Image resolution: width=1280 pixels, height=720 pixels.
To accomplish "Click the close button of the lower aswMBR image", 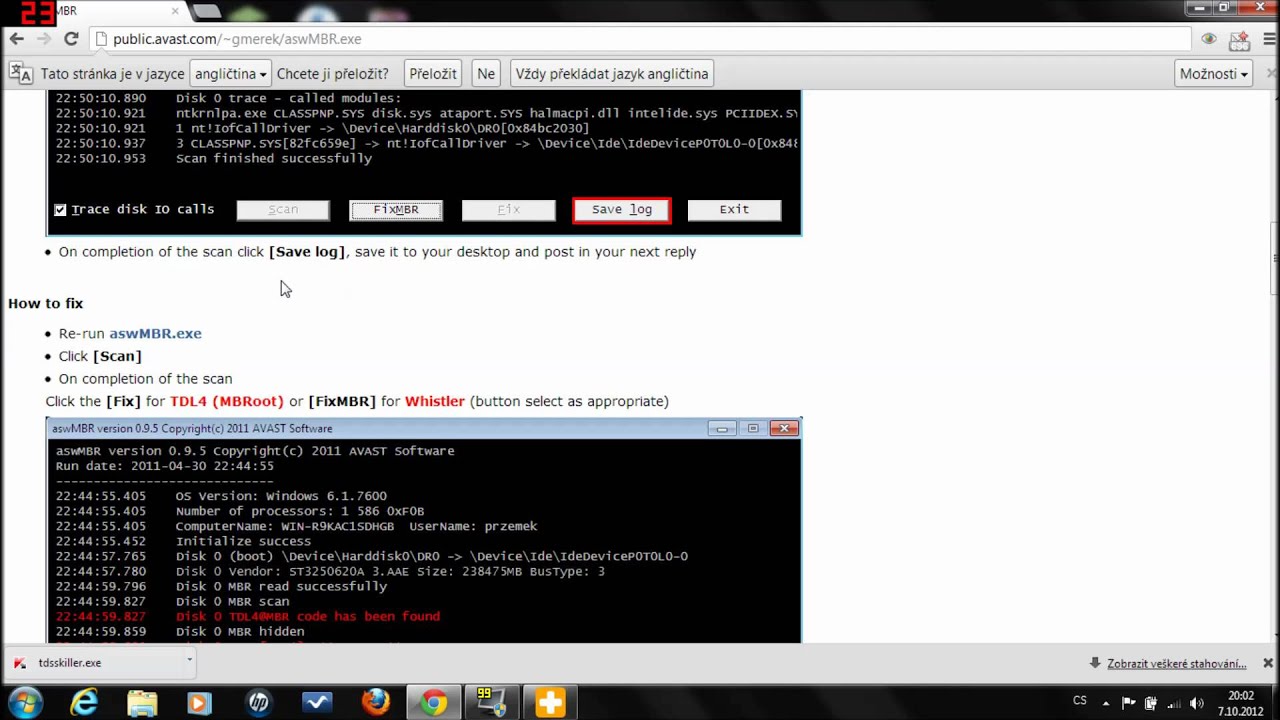I will pos(784,428).
